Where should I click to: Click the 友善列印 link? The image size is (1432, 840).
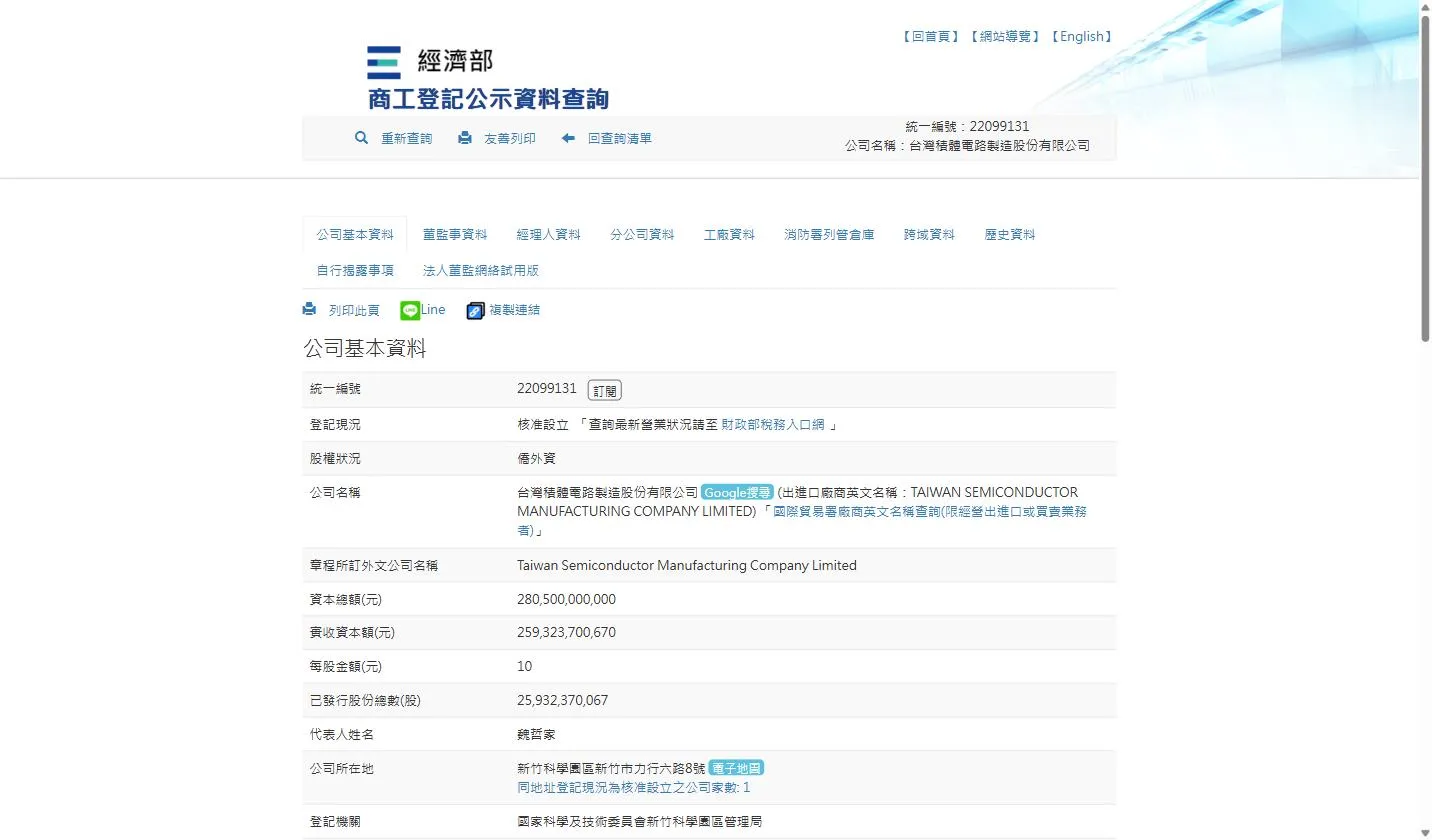pyautogui.click(x=510, y=139)
